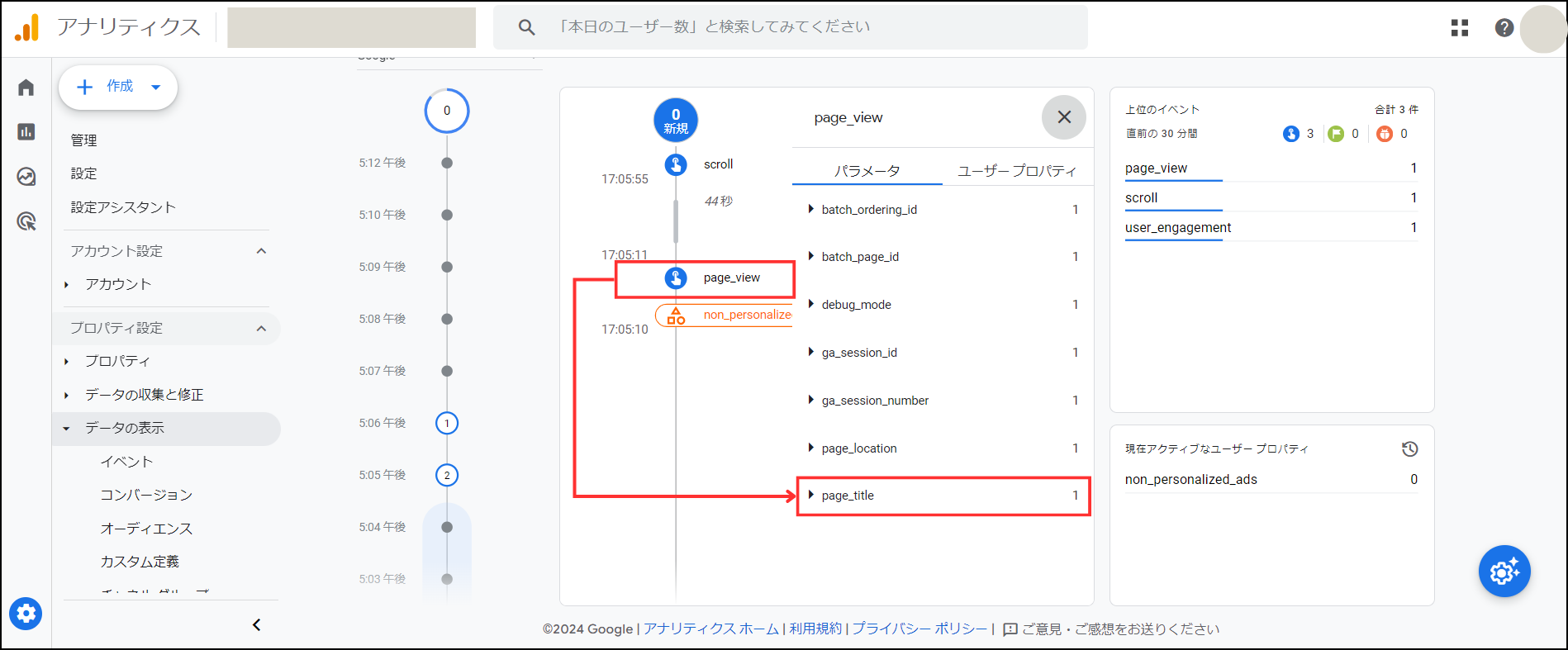Viewport: 1568px width, 650px height.
Task: Select the 5:05 午後 timeline marker
Action: point(447,476)
